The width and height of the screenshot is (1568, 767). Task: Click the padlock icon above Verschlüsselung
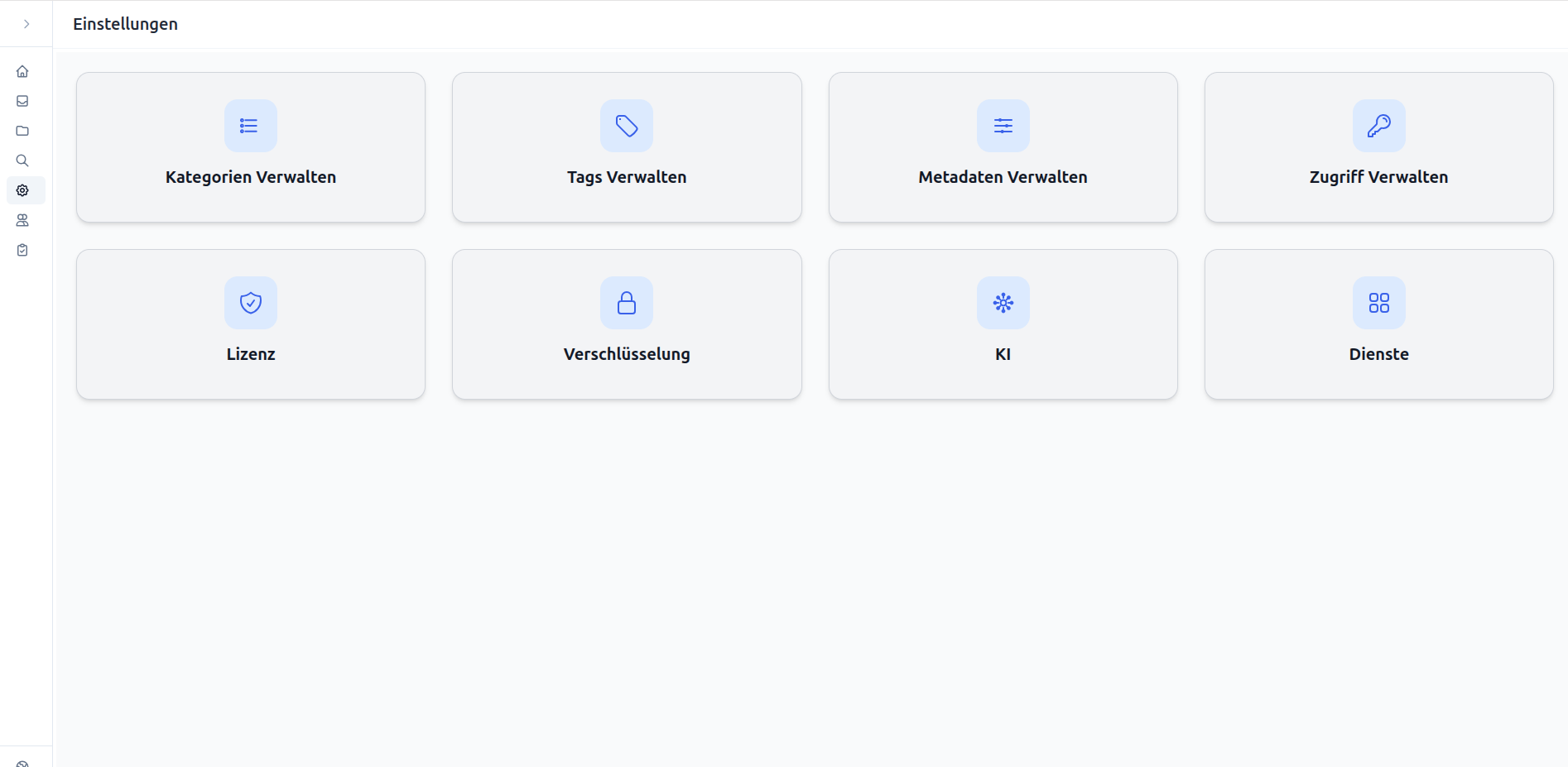pos(627,303)
